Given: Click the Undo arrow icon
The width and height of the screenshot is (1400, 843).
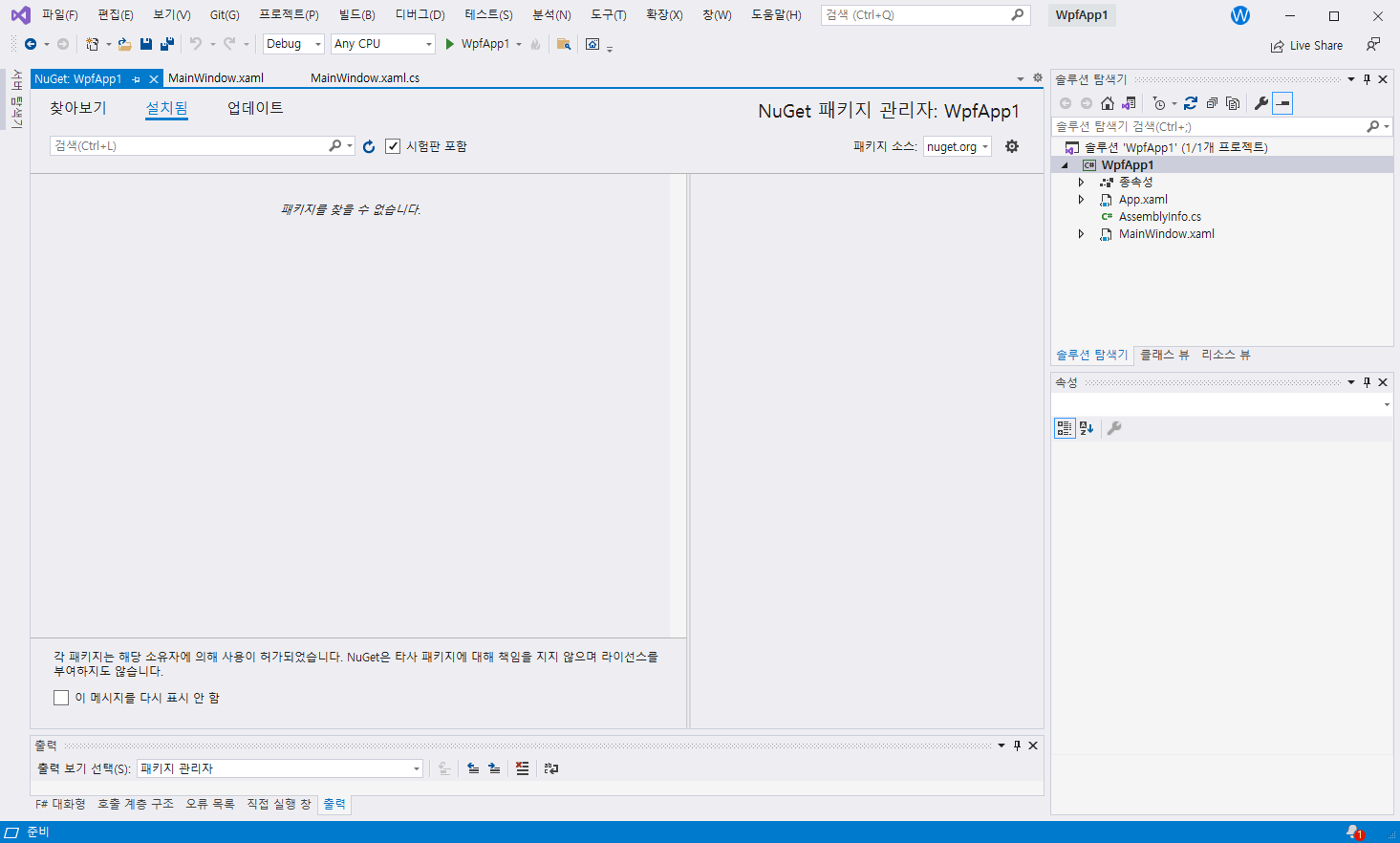Looking at the screenshot, I should pos(196,44).
